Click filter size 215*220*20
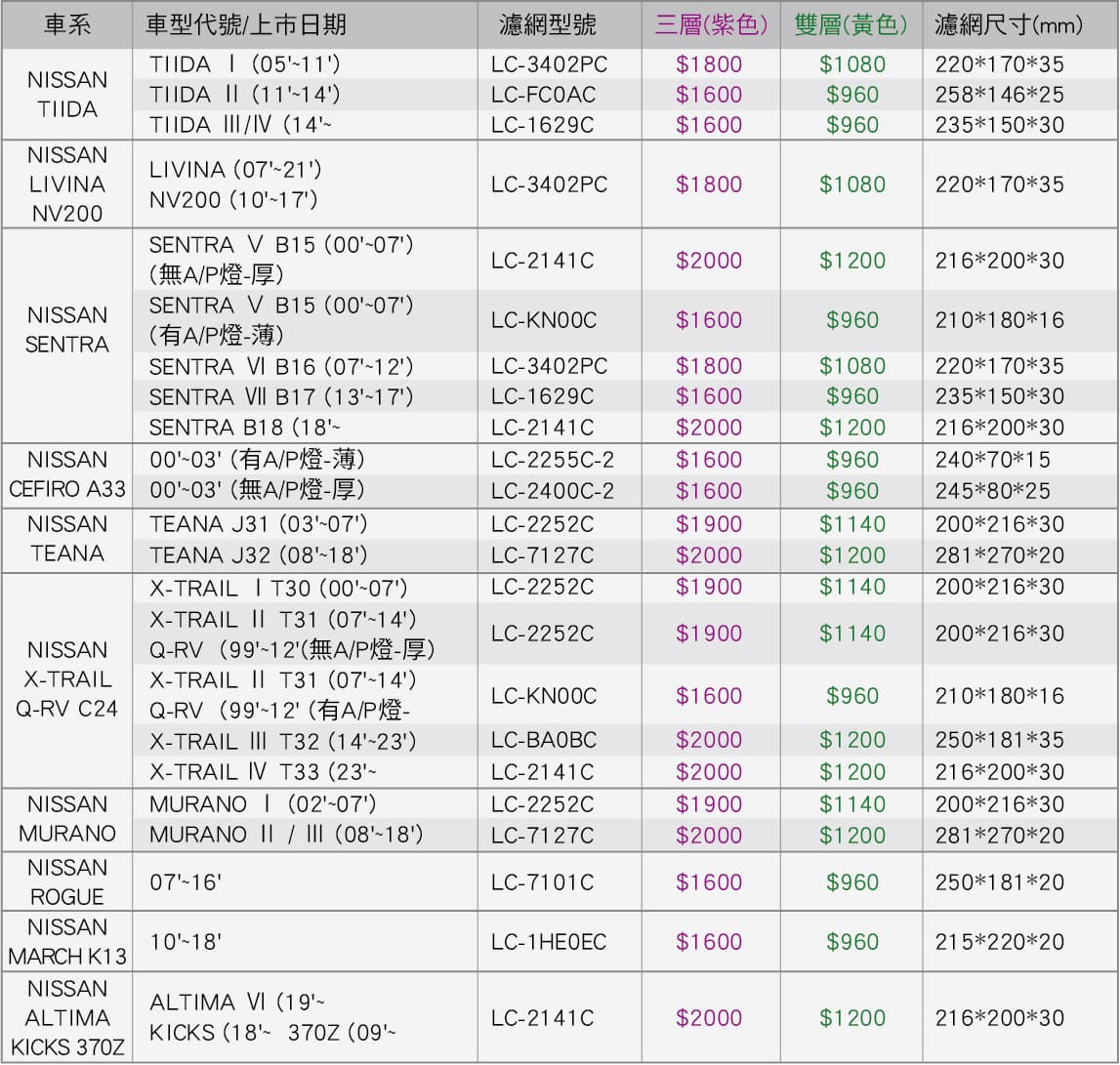The image size is (1120, 1065). pos(999,942)
